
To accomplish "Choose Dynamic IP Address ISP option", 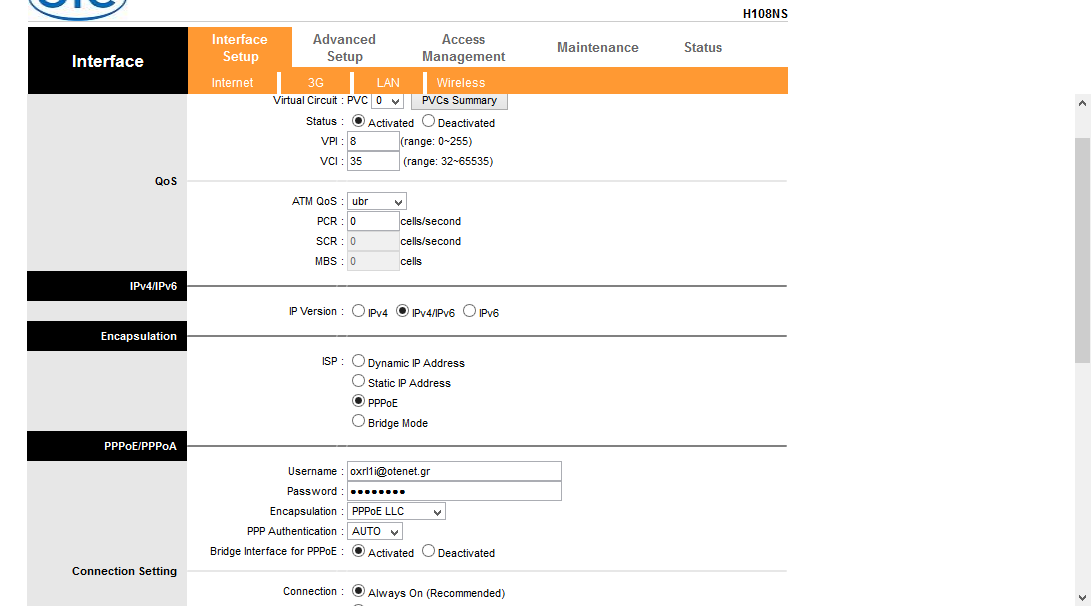I will click(358, 361).
